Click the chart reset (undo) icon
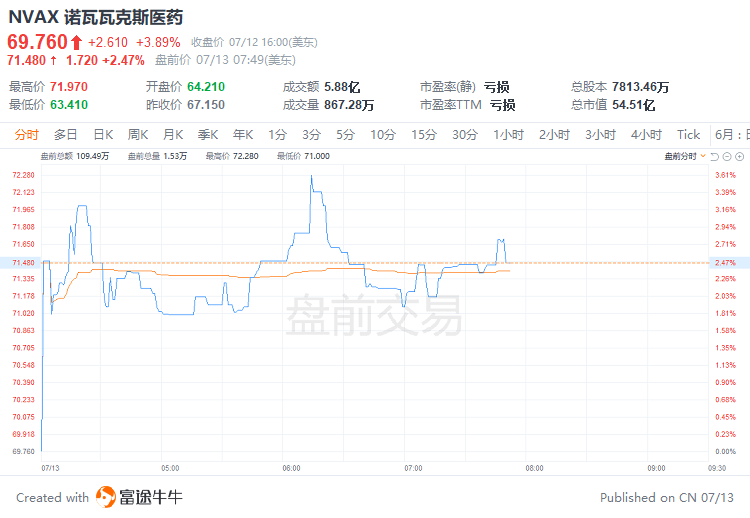The width and height of the screenshot is (750, 518). click(x=715, y=156)
